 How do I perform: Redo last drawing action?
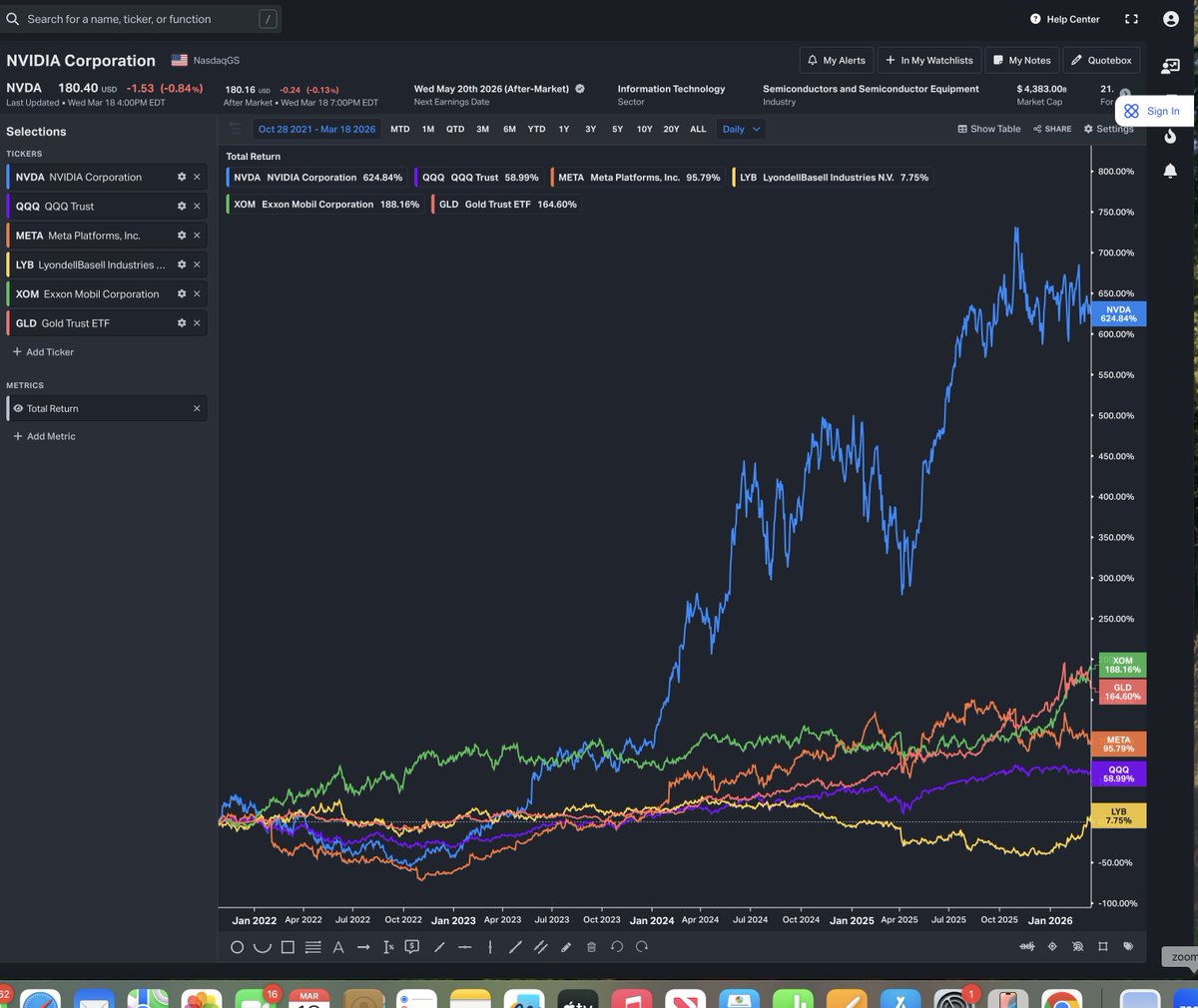click(642, 947)
